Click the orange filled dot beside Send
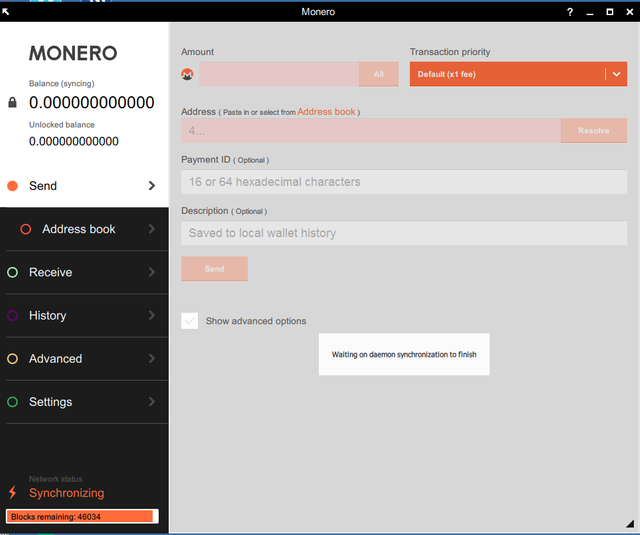Image resolution: width=640 pixels, height=535 pixels. (13, 186)
